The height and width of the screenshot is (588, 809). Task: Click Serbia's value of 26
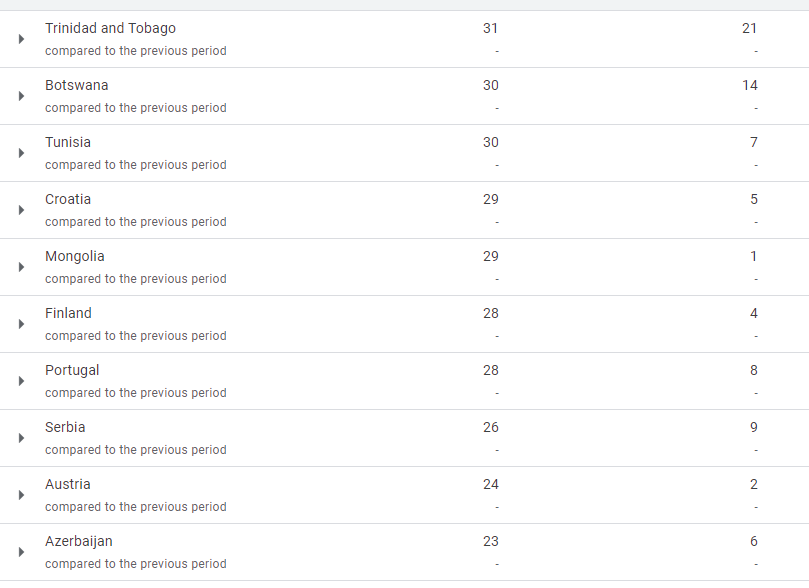coord(491,427)
